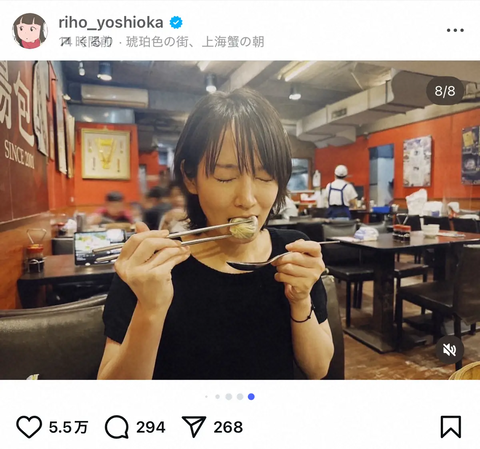Viewport: 480px width, 449px height.
Task: Open the 5.5万 likes count
Action: point(68,427)
